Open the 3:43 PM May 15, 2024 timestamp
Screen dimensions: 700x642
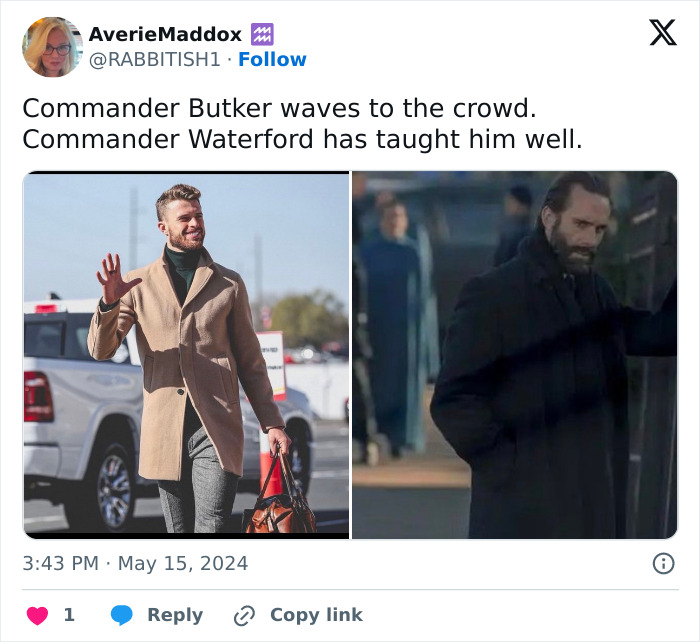click(x=135, y=563)
